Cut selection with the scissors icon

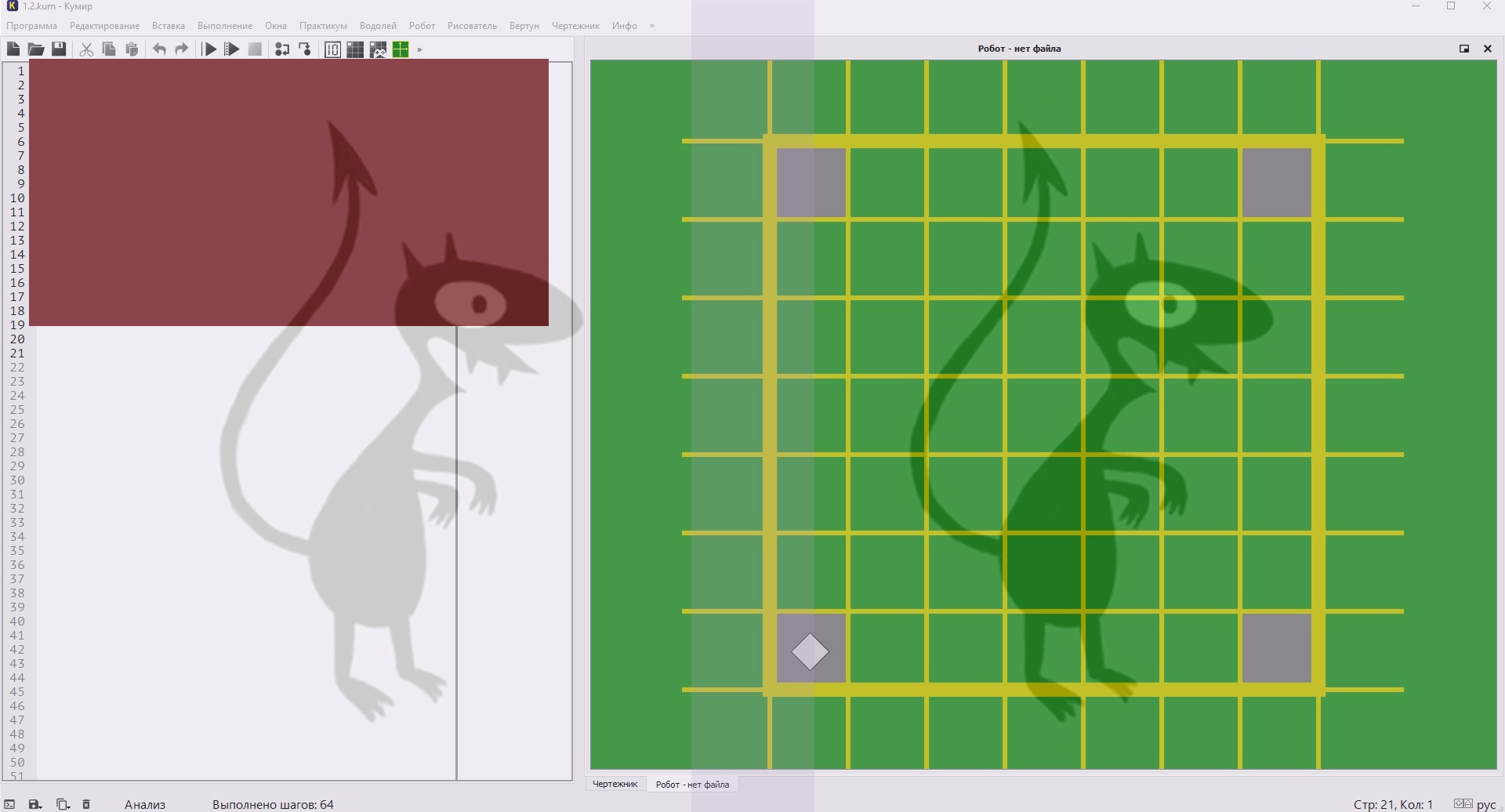86,49
